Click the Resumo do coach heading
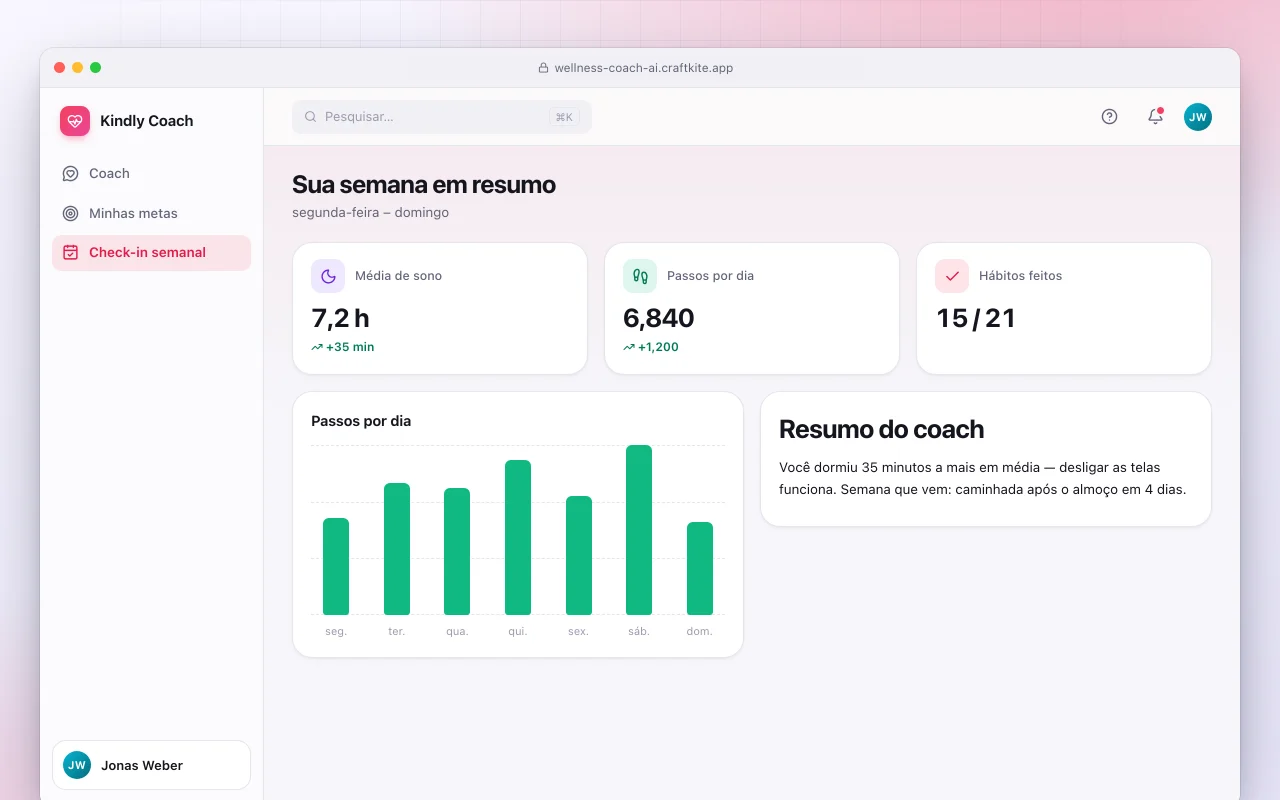Screen dimensions: 1280x800 (x=882, y=429)
